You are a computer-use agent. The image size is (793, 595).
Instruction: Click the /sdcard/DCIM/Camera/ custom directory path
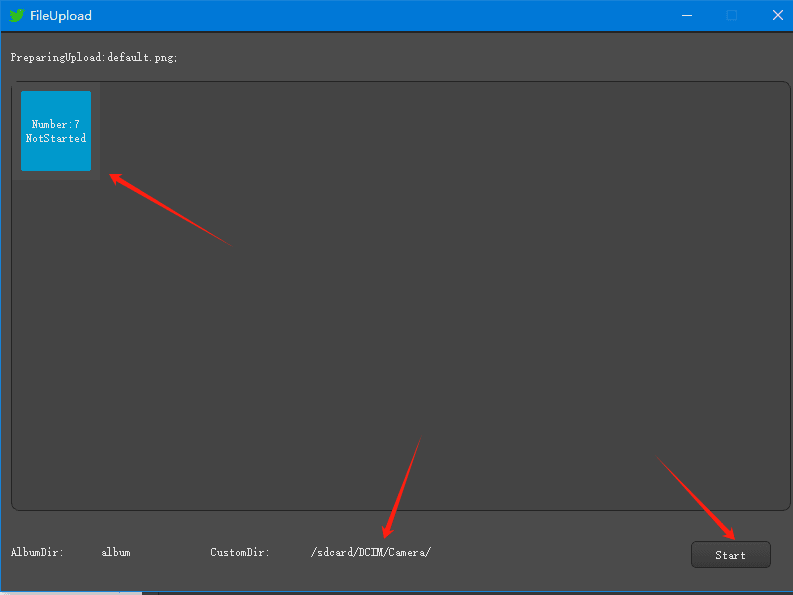click(x=371, y=552)
